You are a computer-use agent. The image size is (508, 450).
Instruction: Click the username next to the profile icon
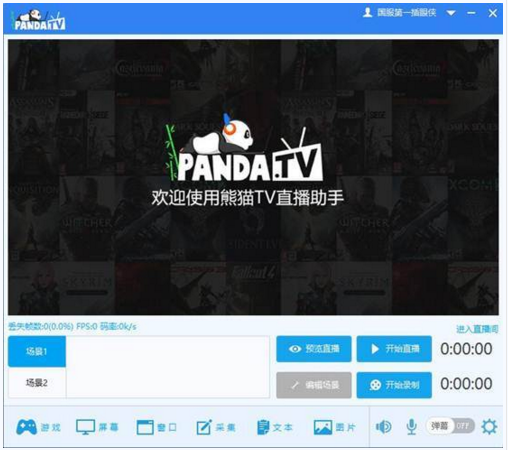pos(406,13)
